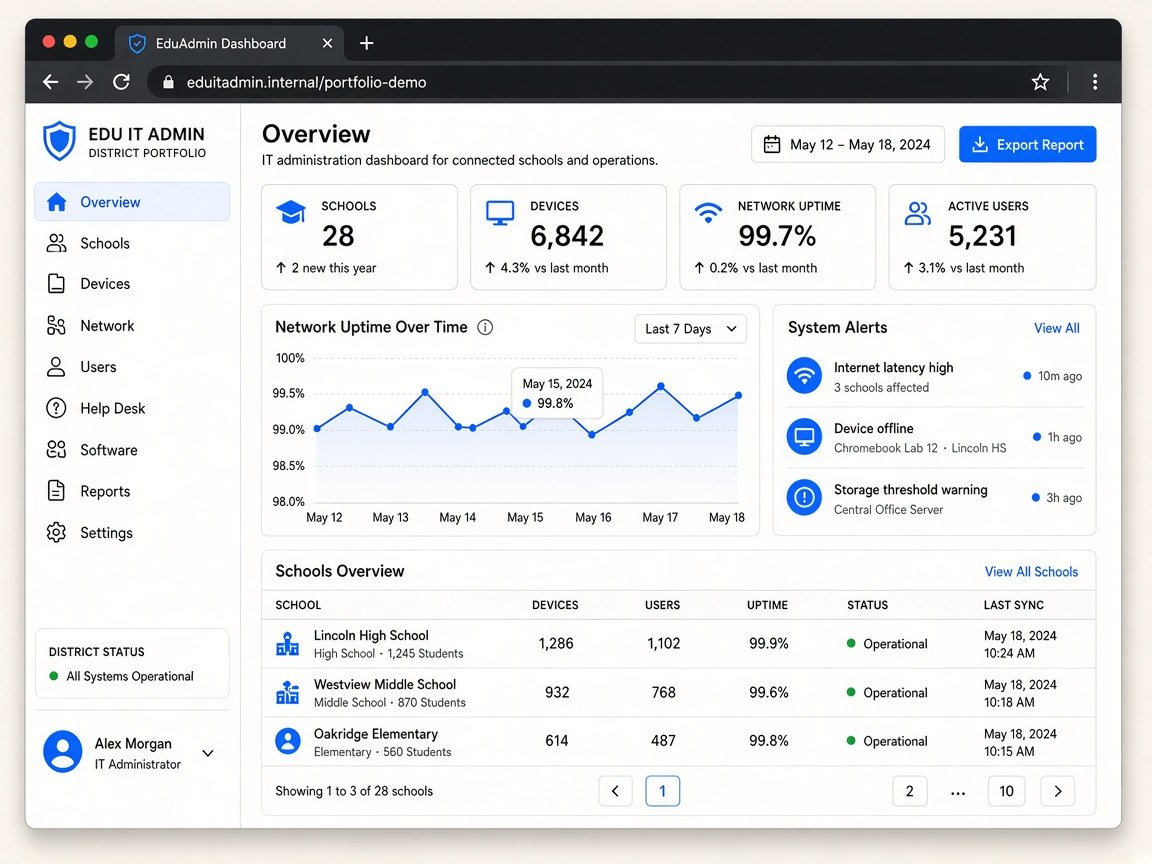Click the browser forward arrow
This screenshot has width=1152, height=864.
(x=85, y=82)
